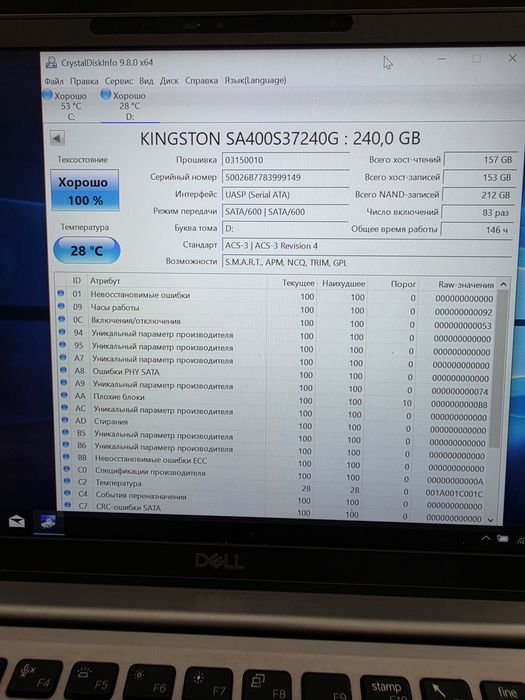Image resolution: width=525 pixels, height=700 pixels.
Task: Click status dot of attribute AD Стирания
Action: [65, 420]
